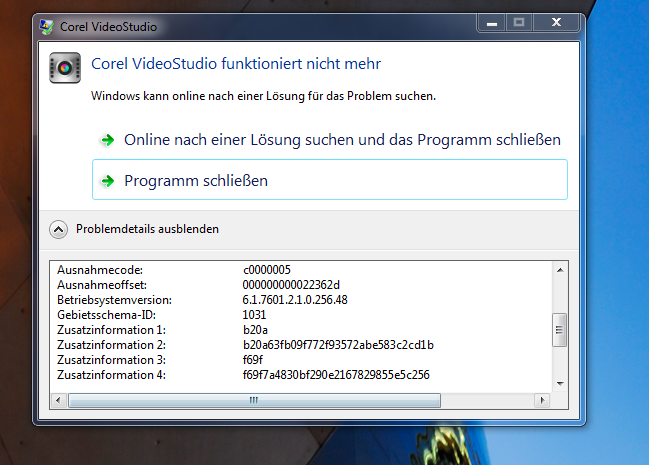Click Problemdetails ausblenden label

147,229
